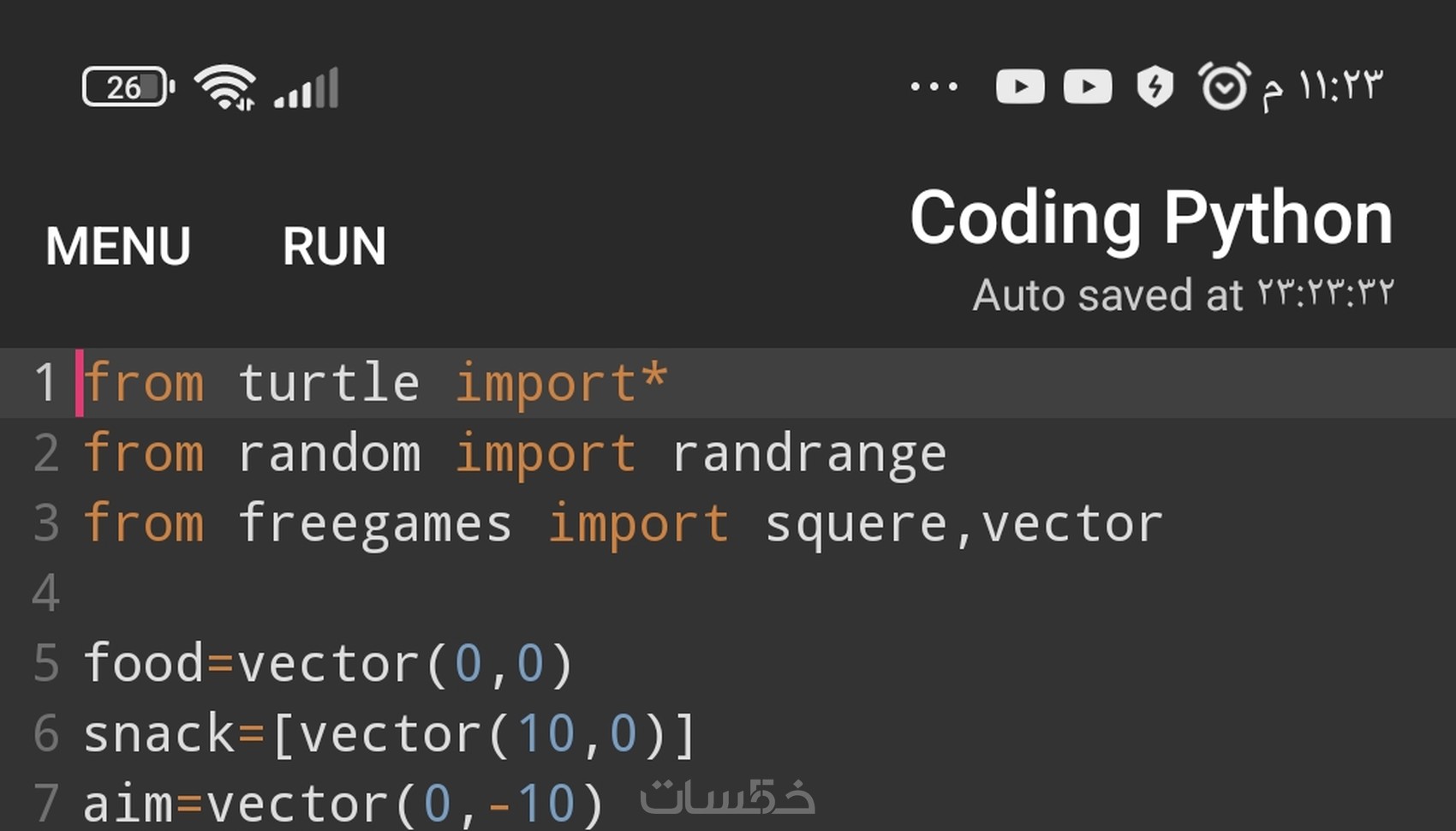The height and width of the screenshot is (831, 1456).
Task: Place cursor in line 1 turtle import
Action: click(375, 383)
